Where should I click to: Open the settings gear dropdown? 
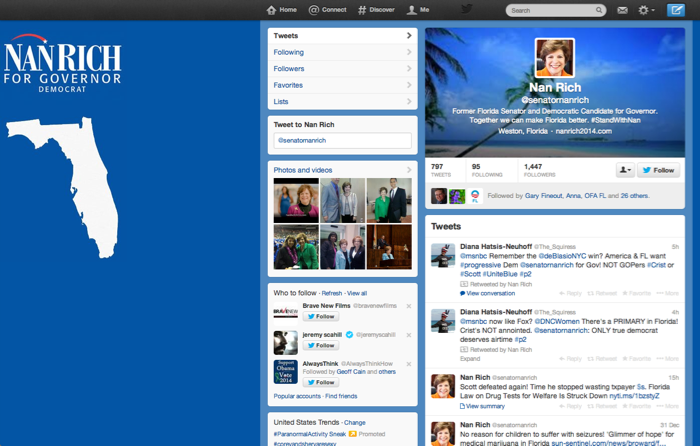pyautogui.click(x=646, y=10)
